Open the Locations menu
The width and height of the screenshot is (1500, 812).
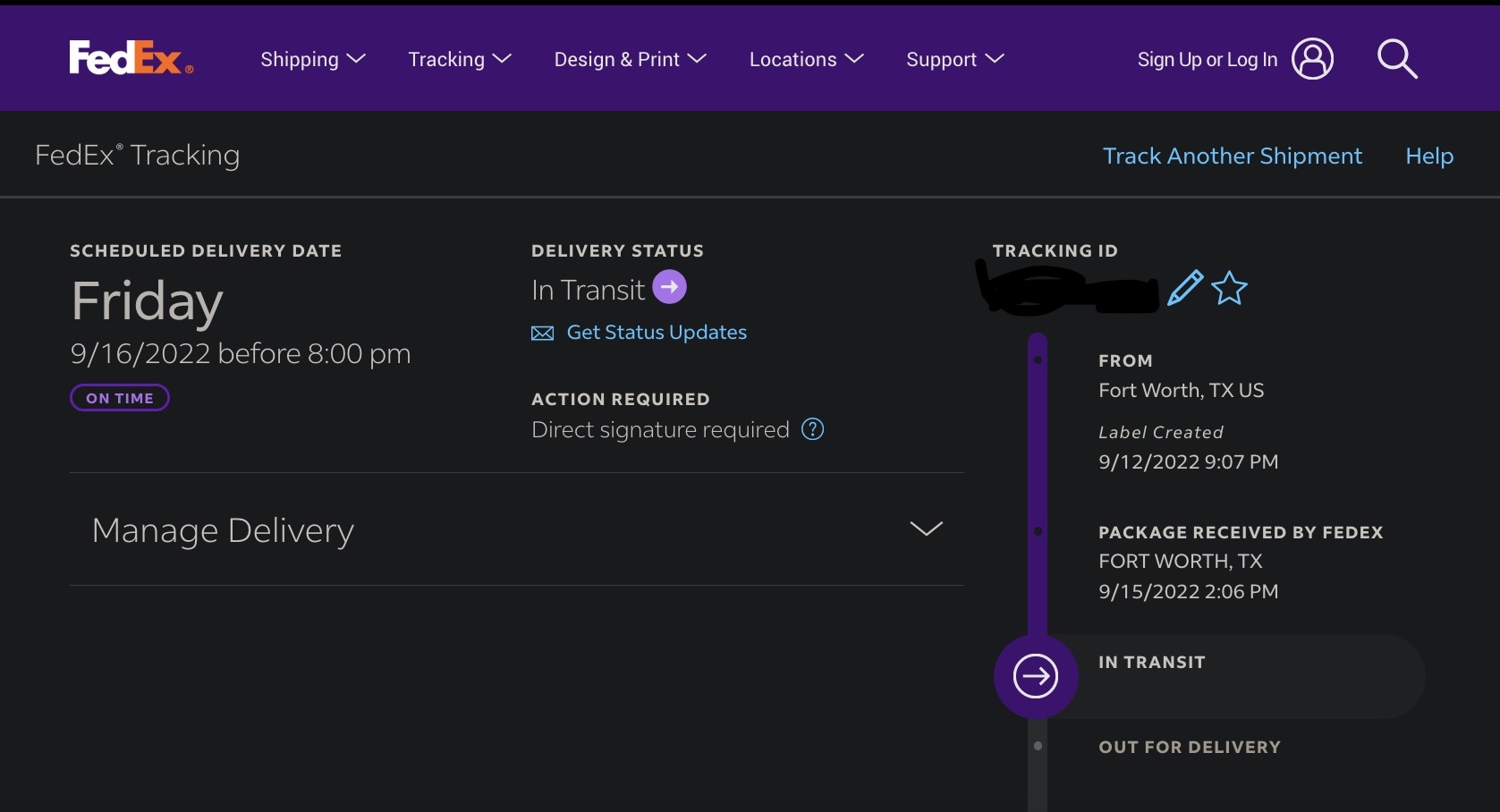pos(806,59)
